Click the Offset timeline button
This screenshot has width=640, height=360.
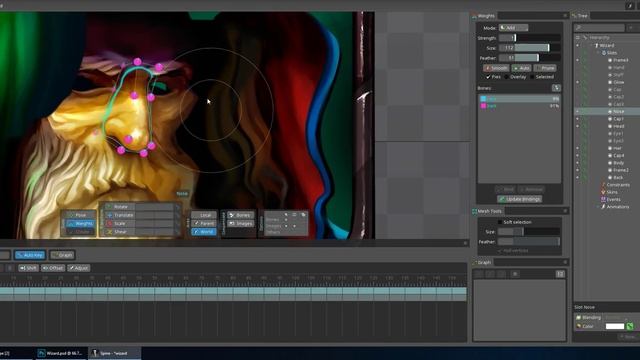point(53,268)
